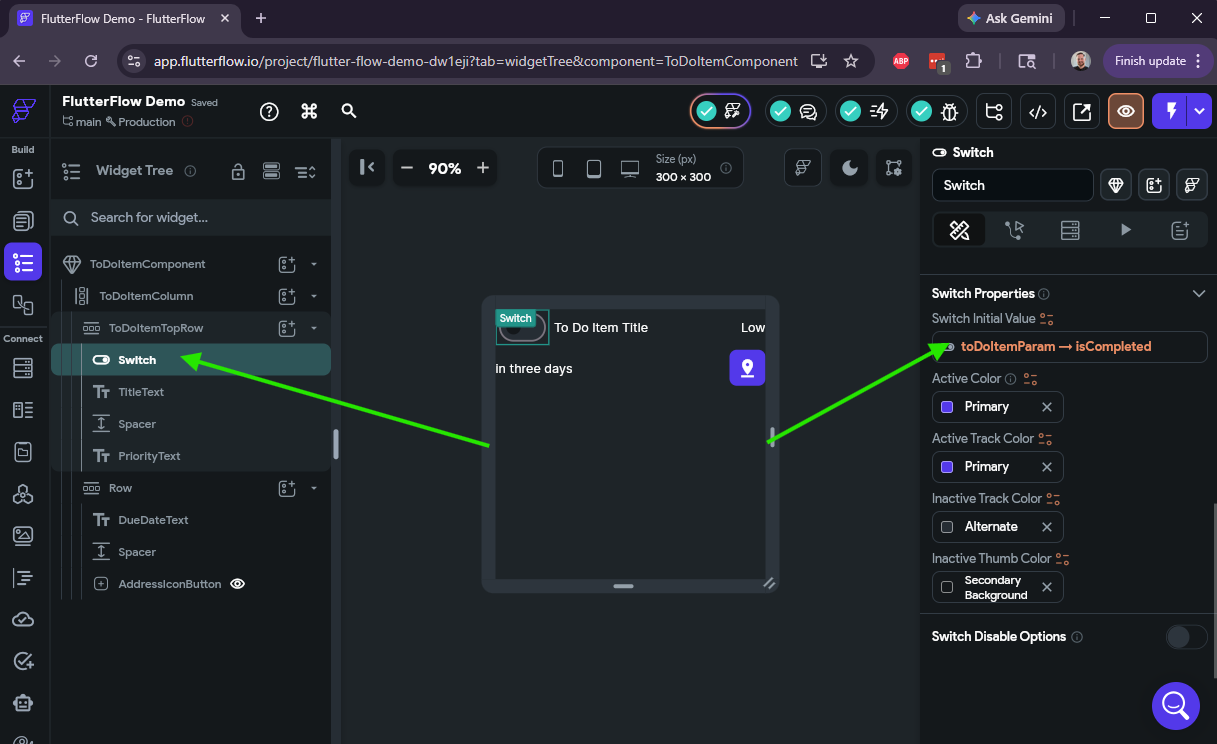
Task: Open the command palette icon
Action: [309, 111]
